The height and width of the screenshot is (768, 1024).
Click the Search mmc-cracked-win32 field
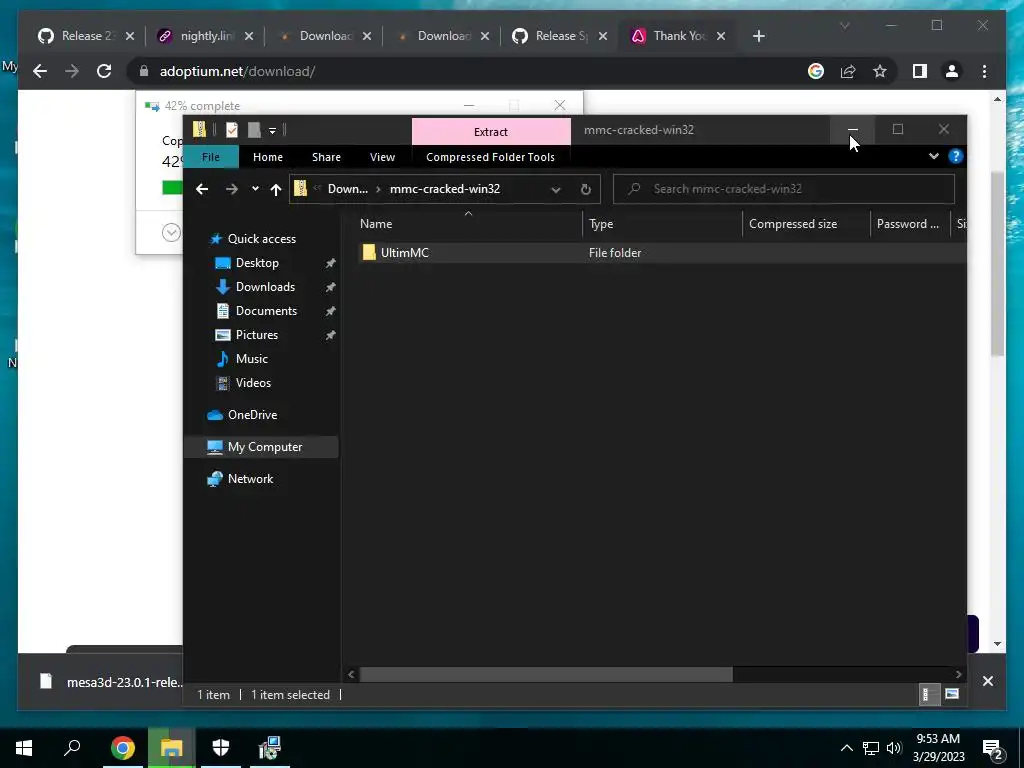(784, 189)
